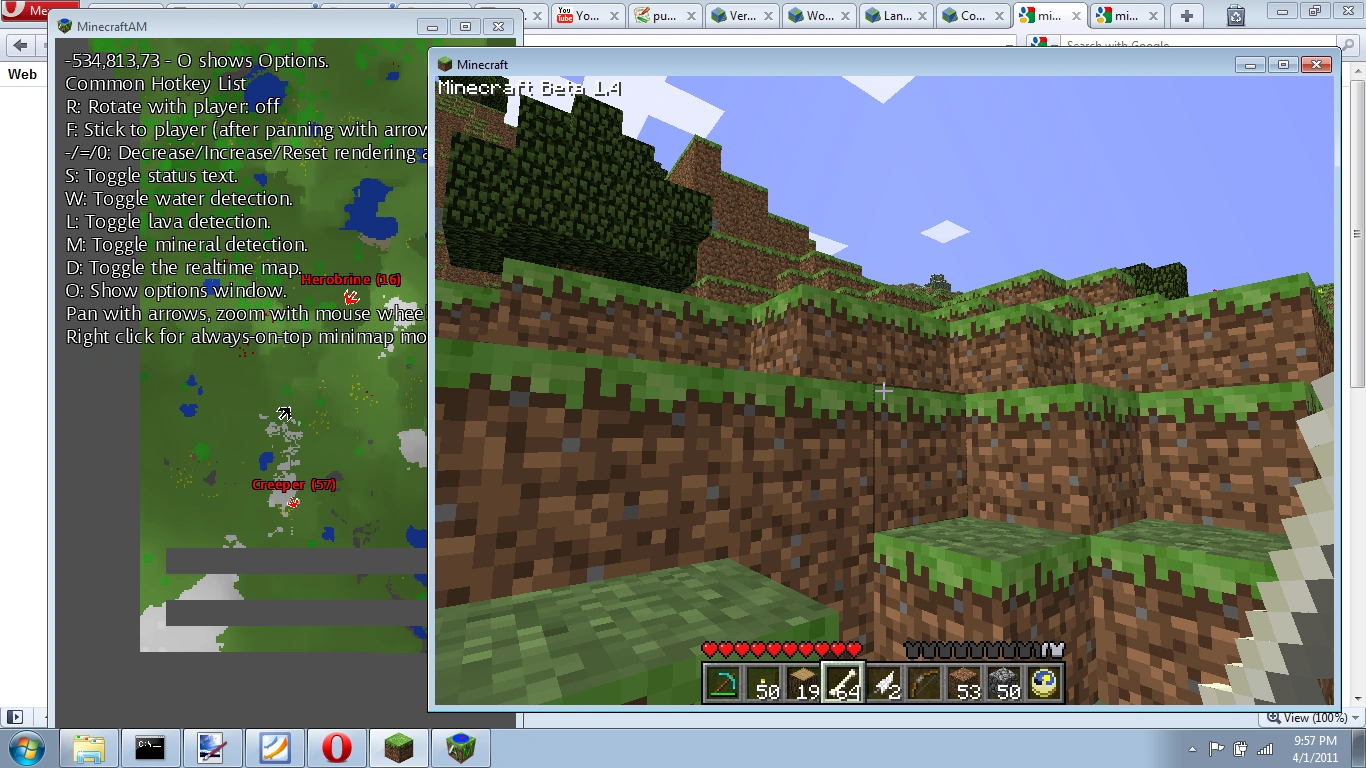Click the Minecraft window title bar

pos(835,64)
